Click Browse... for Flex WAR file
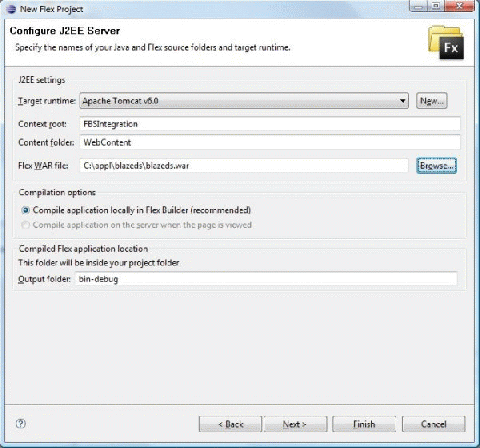 click(x=436, y=166)
